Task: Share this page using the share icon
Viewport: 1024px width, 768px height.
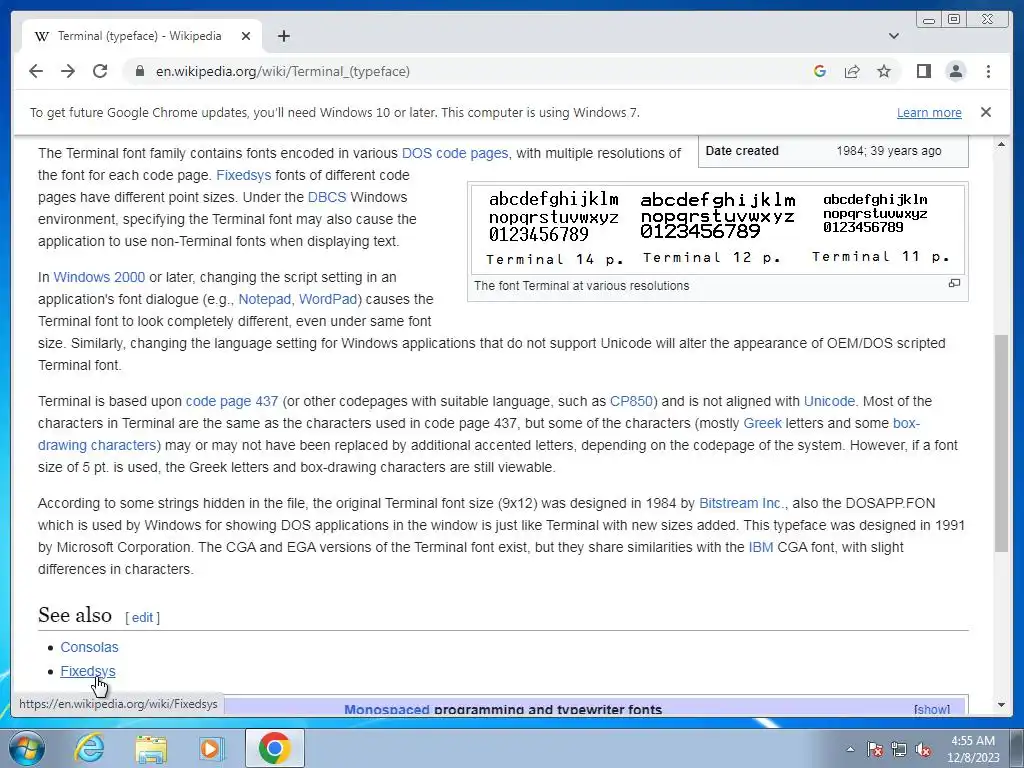Action: click(x=852, y=71)
